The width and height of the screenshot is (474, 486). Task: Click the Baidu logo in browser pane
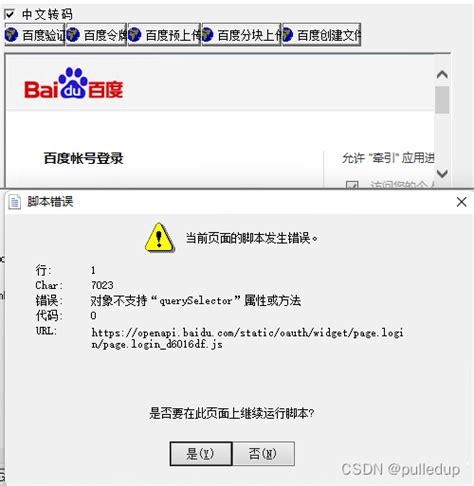pyautogui.click(x=74, y=83)
